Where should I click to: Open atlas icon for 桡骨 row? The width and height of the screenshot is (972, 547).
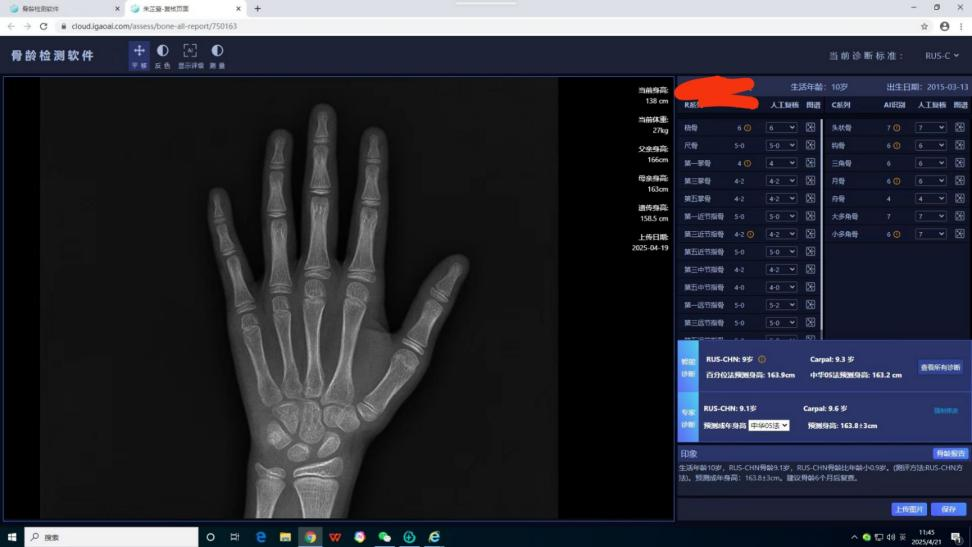tap(811, 128)
